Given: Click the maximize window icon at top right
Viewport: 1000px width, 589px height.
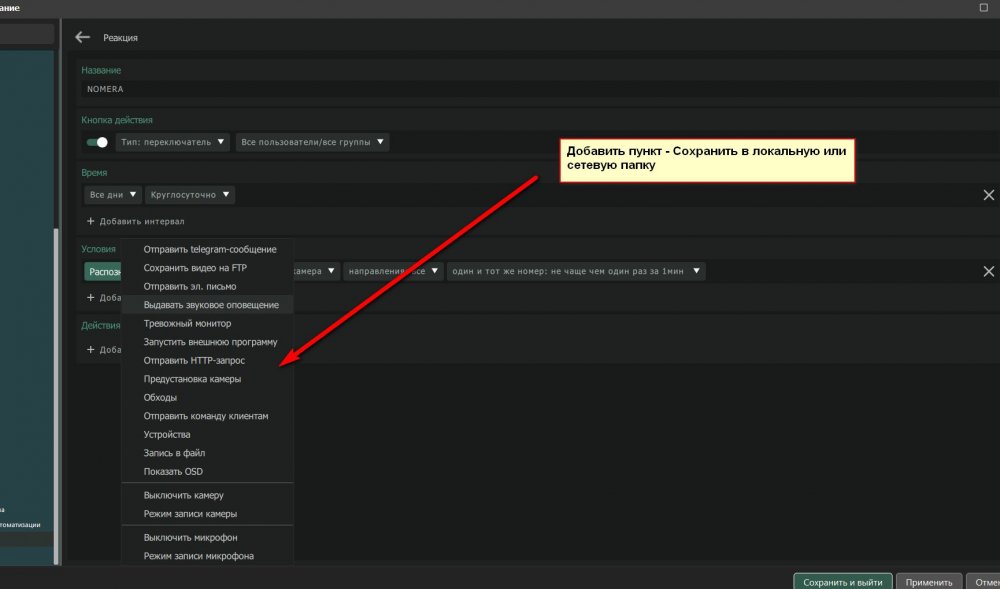Looking at the screenshot, I should click(x=983, y=8).
